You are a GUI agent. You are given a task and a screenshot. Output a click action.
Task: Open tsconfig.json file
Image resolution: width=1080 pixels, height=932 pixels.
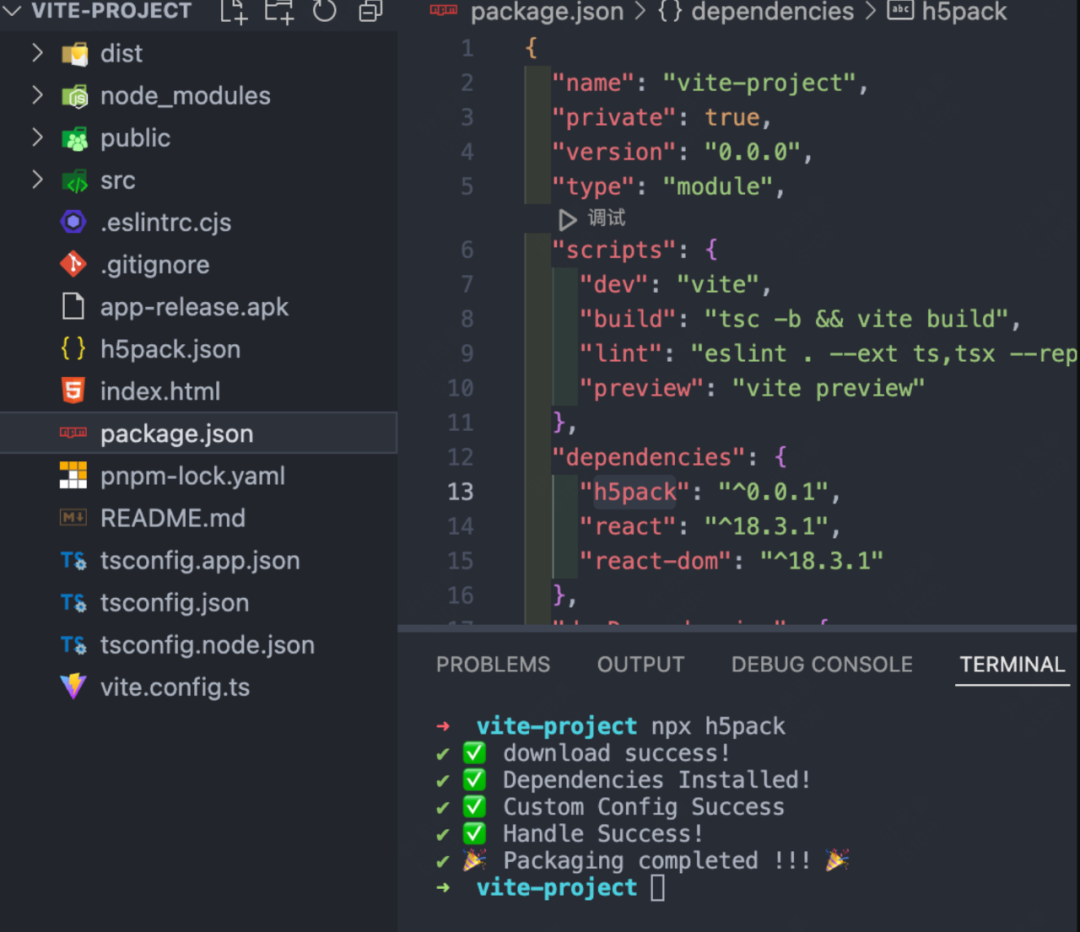click(x=175, y=603)
